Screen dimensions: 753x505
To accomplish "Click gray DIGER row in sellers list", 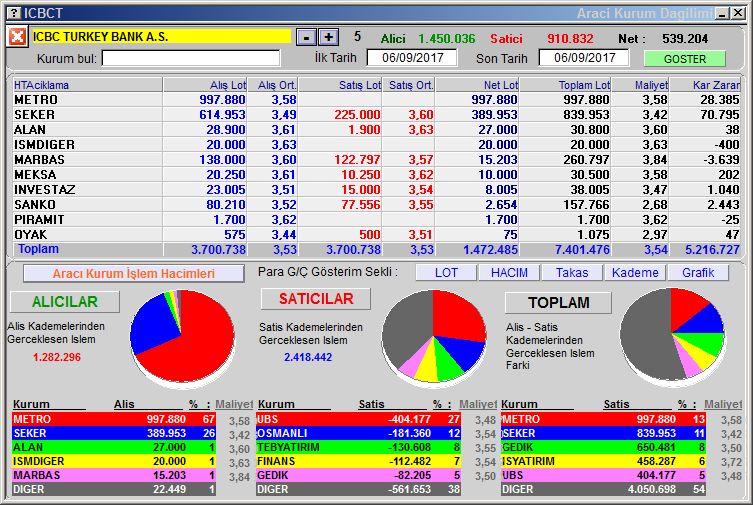I will tap(358, 489).
